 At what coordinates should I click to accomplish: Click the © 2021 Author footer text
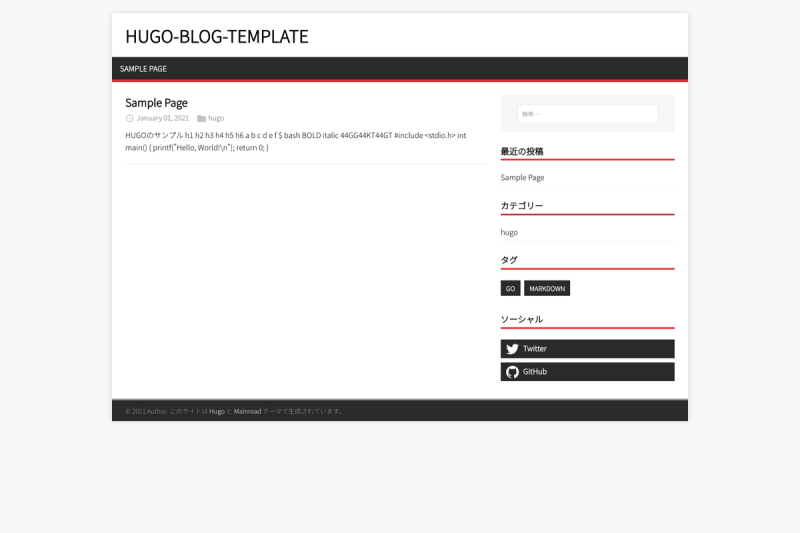[x=146, y=411]
